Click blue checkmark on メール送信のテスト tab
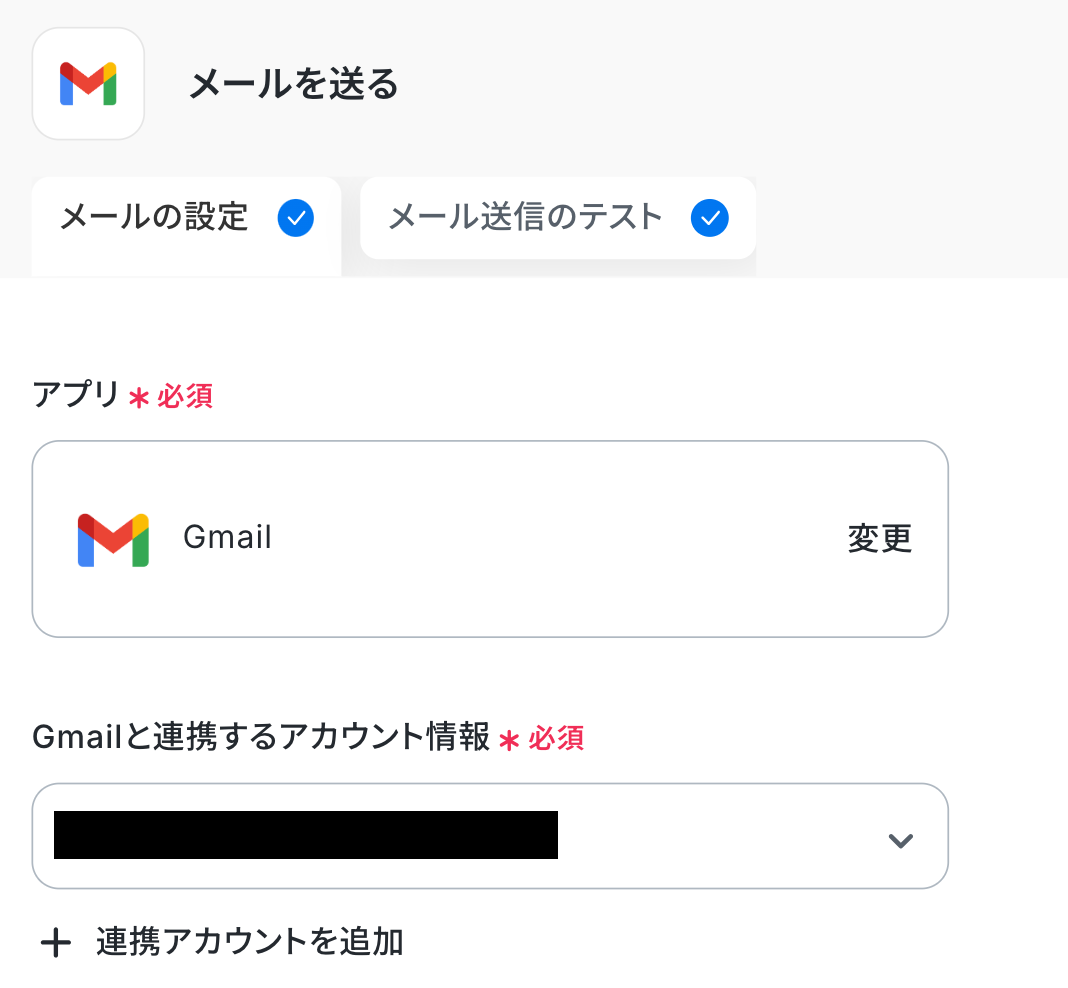1068x988 pixels. (x=709, y=218)
